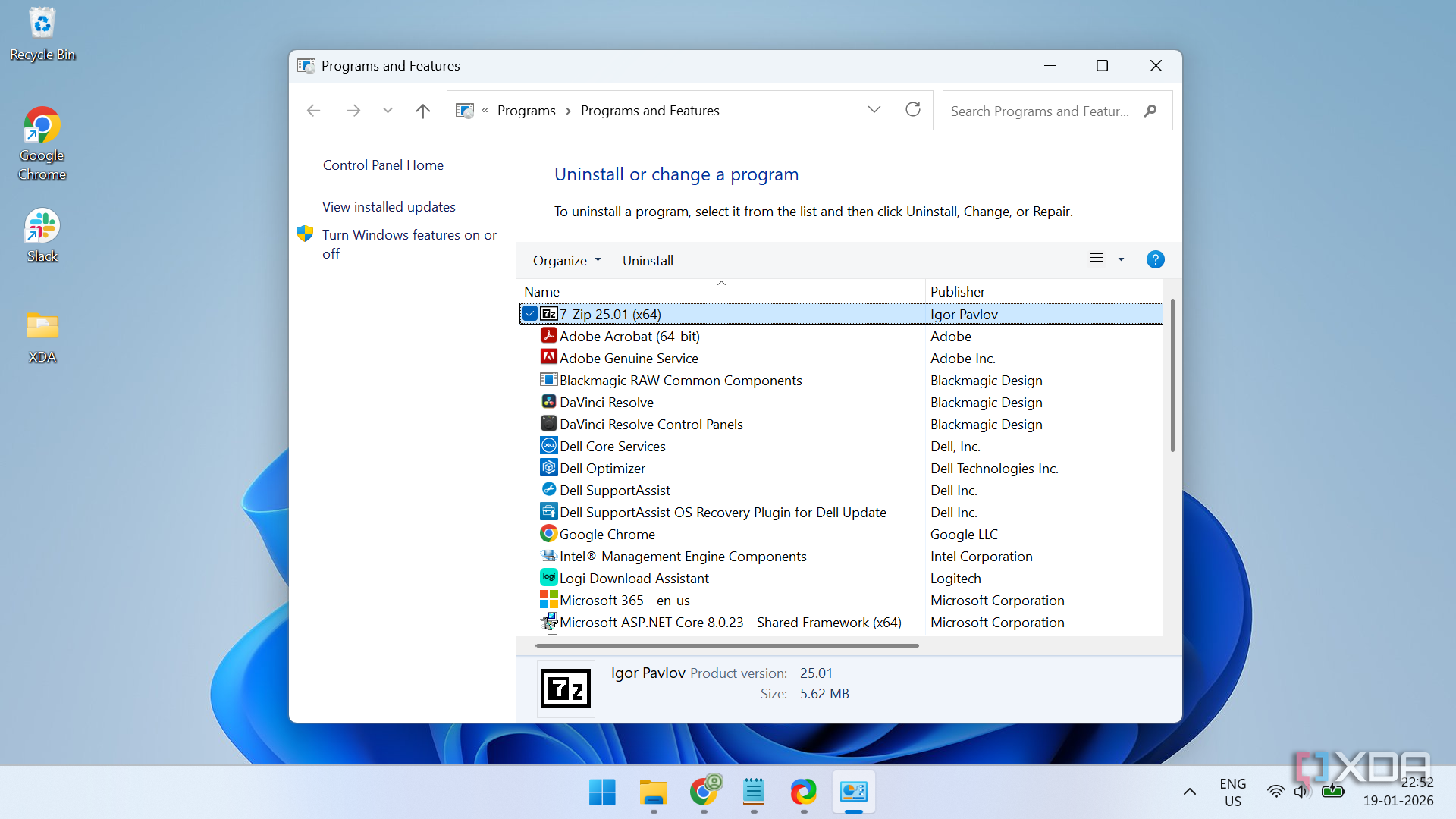Select the Dell Optimizer program row
The image size is (1456, 819).
pyautogui.click(x=841, y=468)
